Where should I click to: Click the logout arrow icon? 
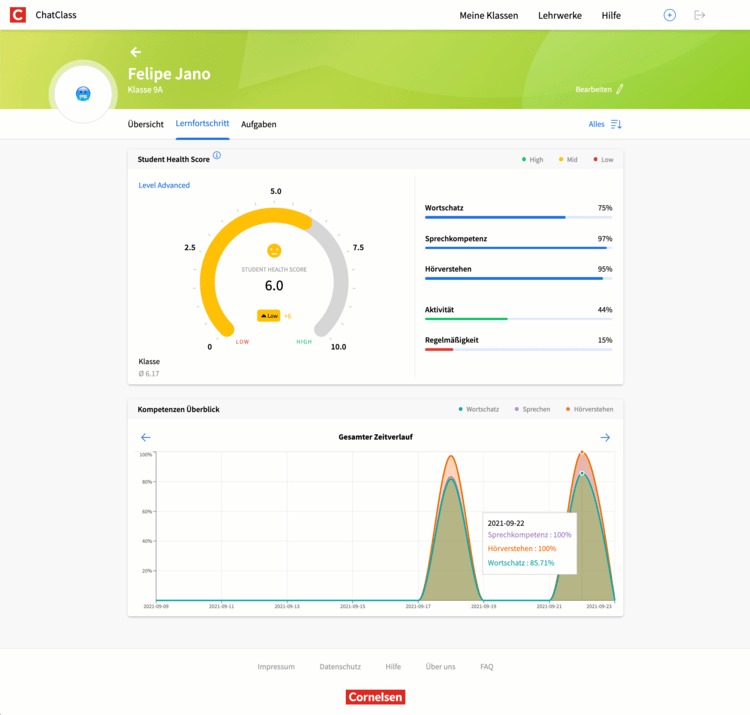tap(699, 15)
